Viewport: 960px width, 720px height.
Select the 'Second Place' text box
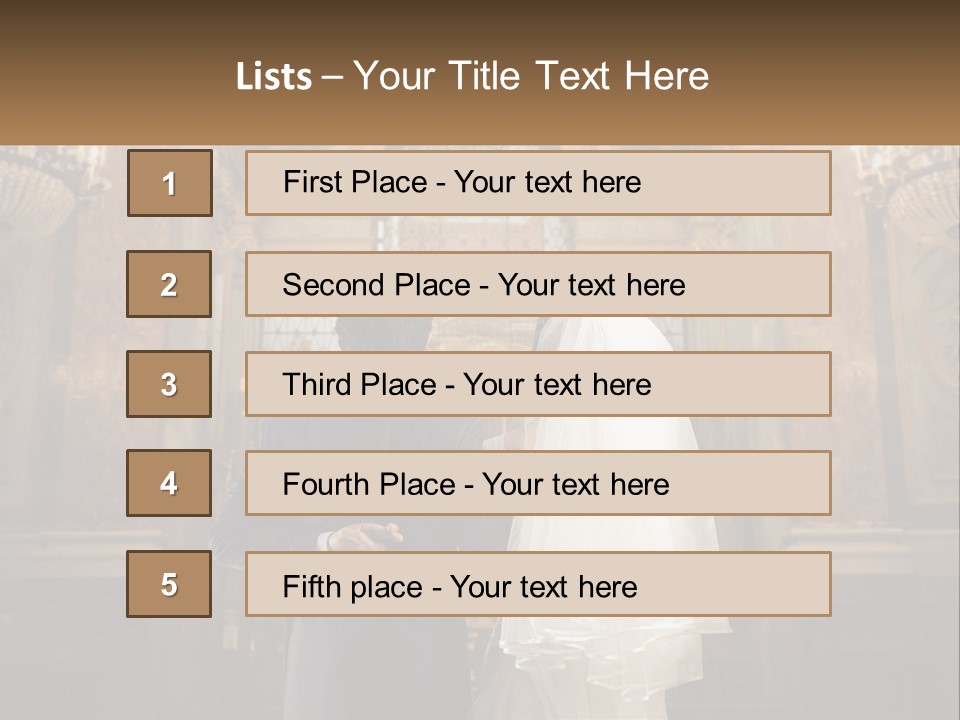538,284
